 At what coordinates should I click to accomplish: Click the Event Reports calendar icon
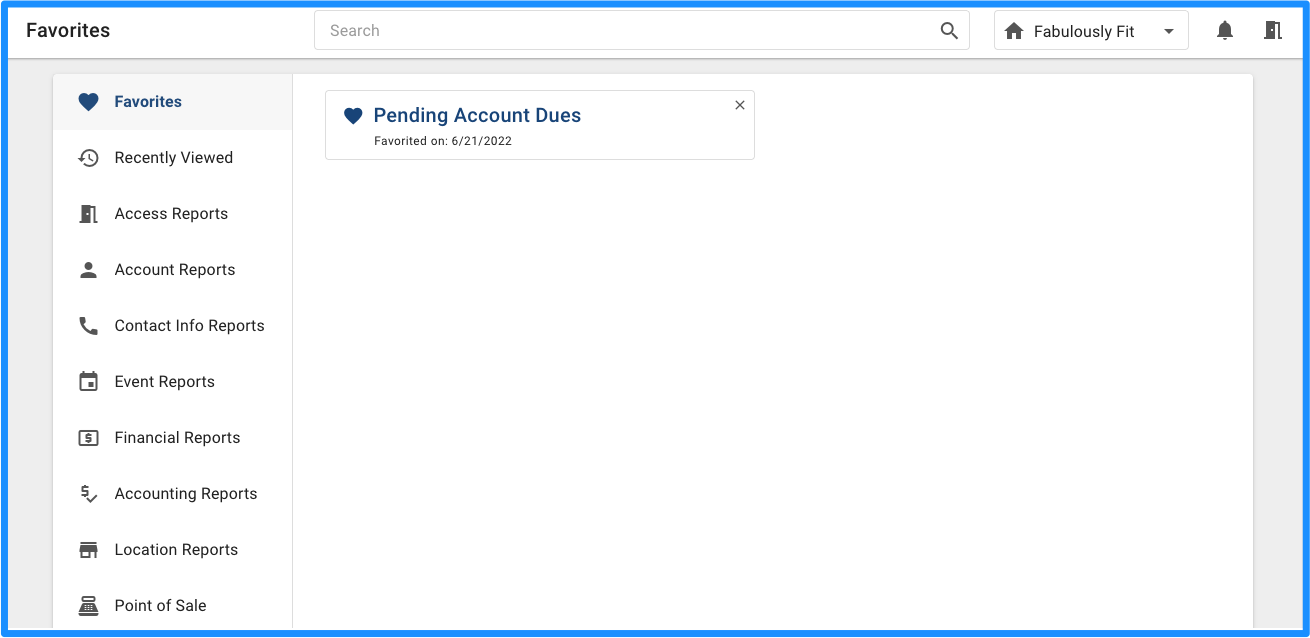coord(88,382)
